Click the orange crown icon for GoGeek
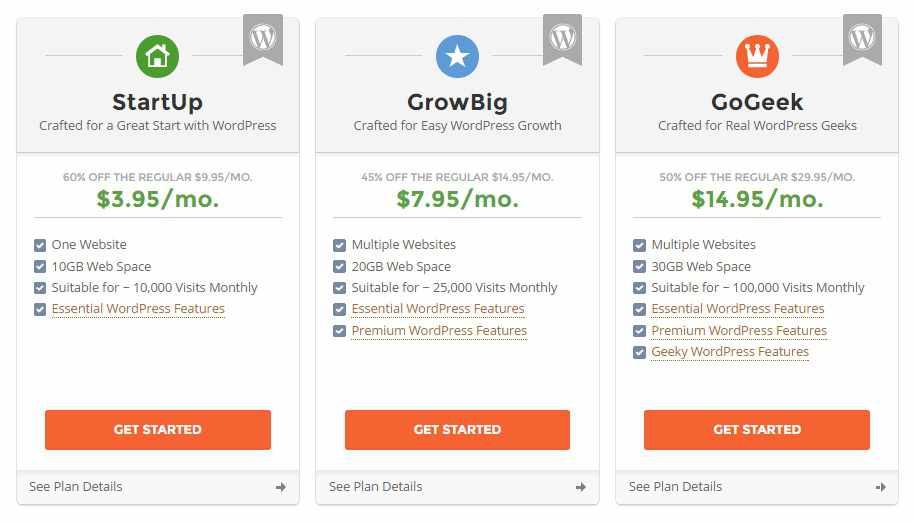Screen dimensions: 914x522 point(757,56)
